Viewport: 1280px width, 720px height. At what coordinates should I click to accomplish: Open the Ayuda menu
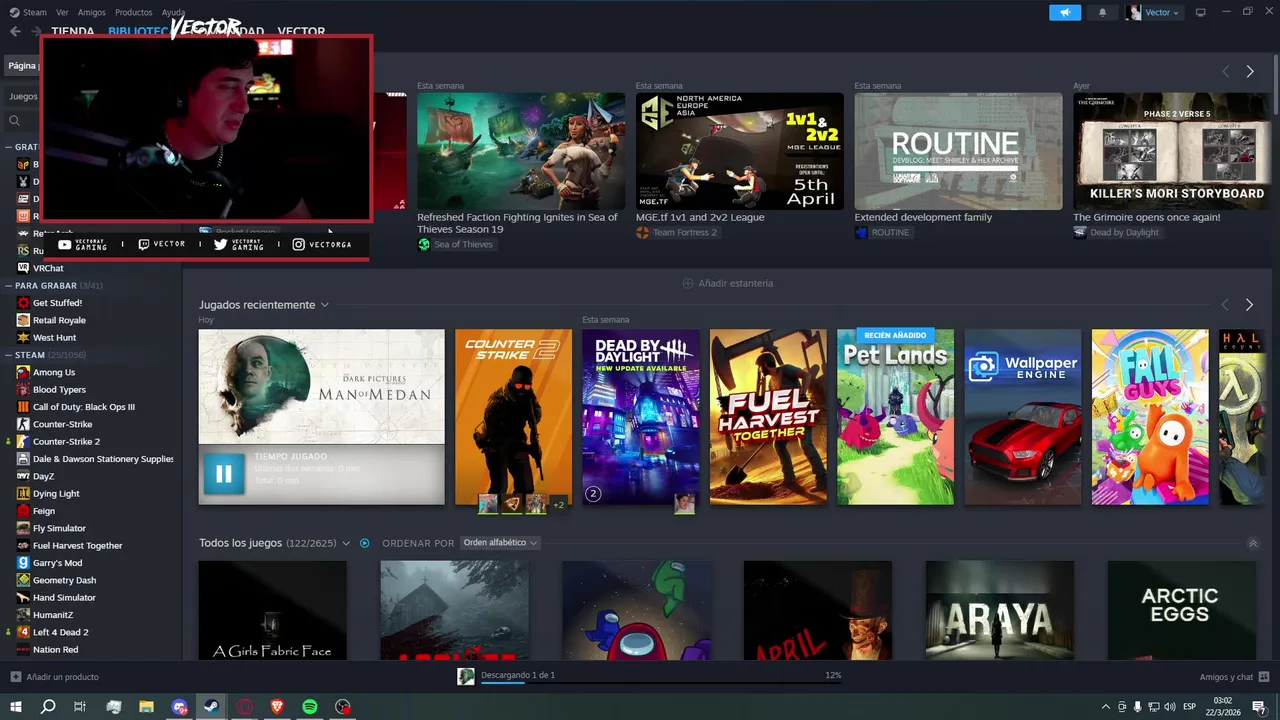point(173,12)
